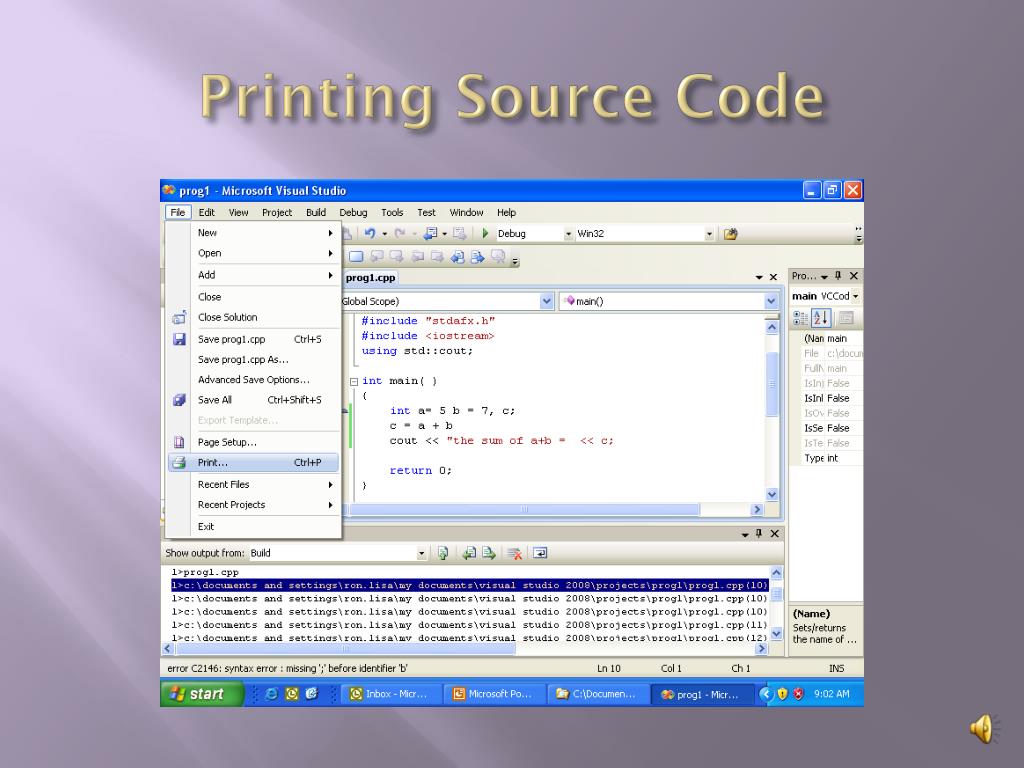Click the Navigate Backward icon
The image size is (1024, 768).
[430, 233]
